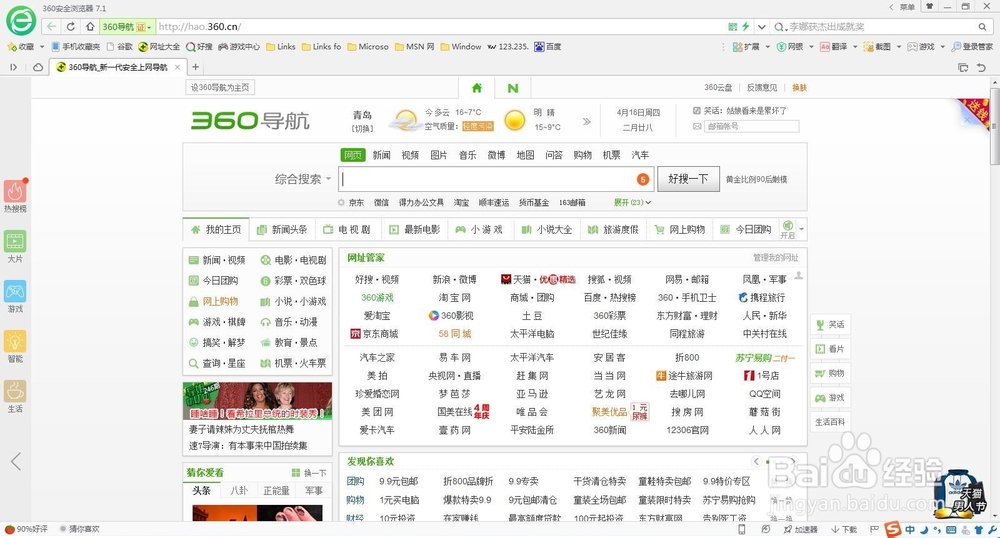Click the cloud sync icon beside tabs
The image size is (1000, 538).
(x=38, y=67)
